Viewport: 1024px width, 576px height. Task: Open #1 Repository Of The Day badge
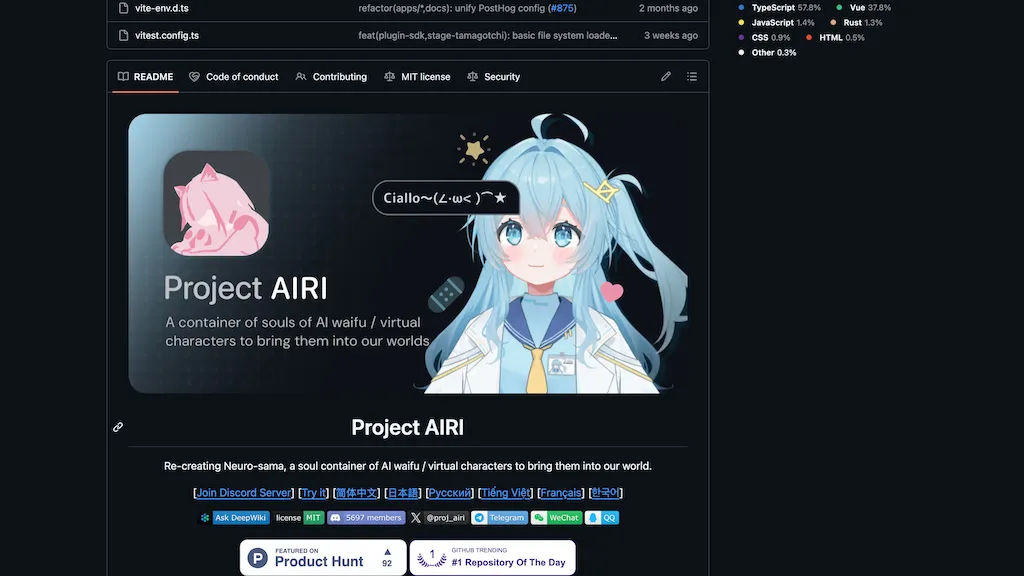click(x=492, y=558)
